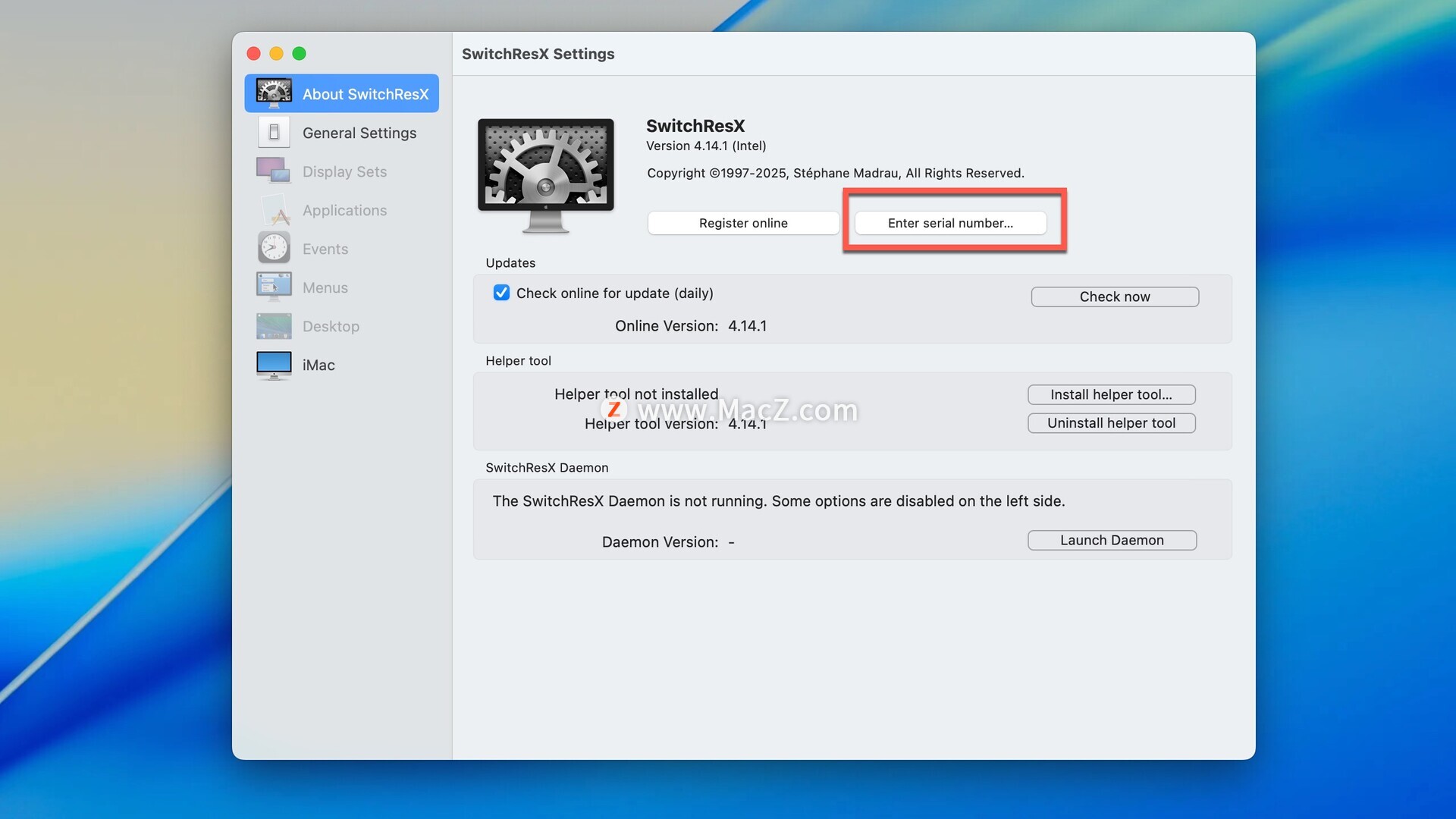This screenshot has width=1456, height=819.
Task: Click the Updates section heading
Action: pos(510,263)
